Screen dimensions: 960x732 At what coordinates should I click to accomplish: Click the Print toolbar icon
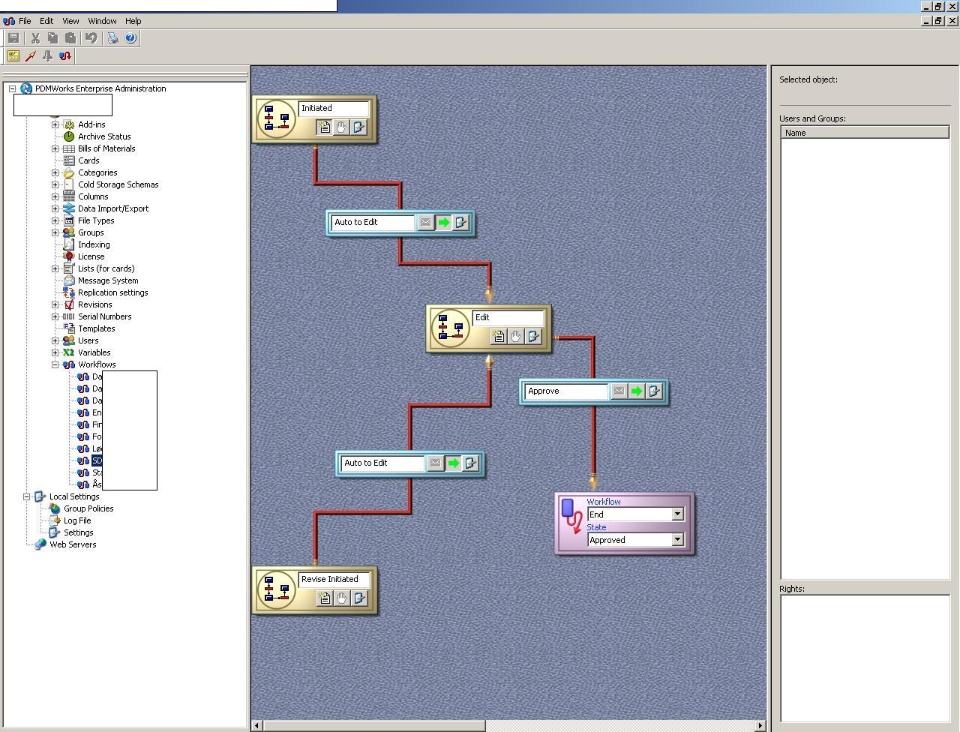(x=113, y=38)
